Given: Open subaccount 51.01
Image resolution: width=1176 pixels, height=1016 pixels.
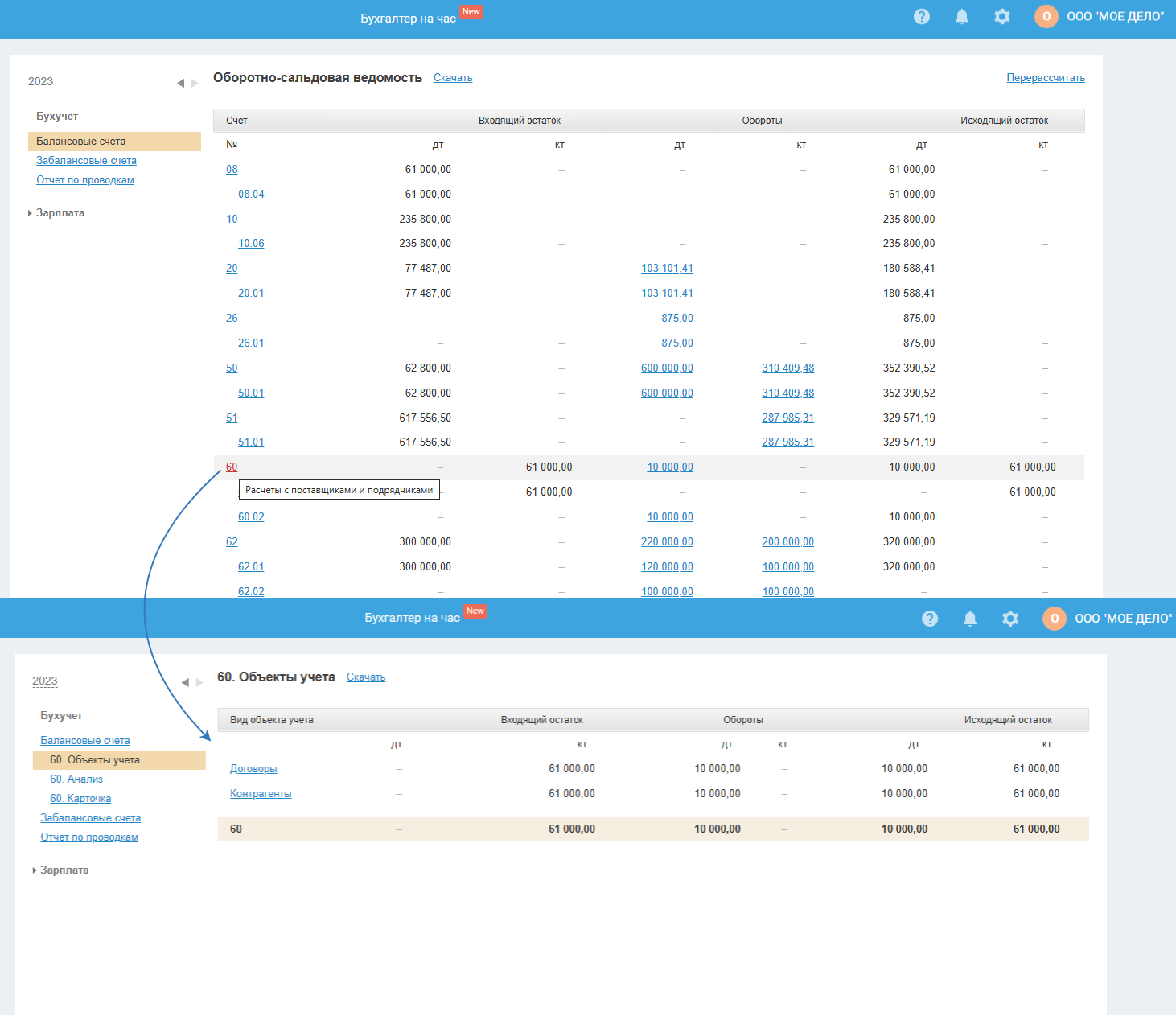Looking at the screenshot, I should coord(251,442).
